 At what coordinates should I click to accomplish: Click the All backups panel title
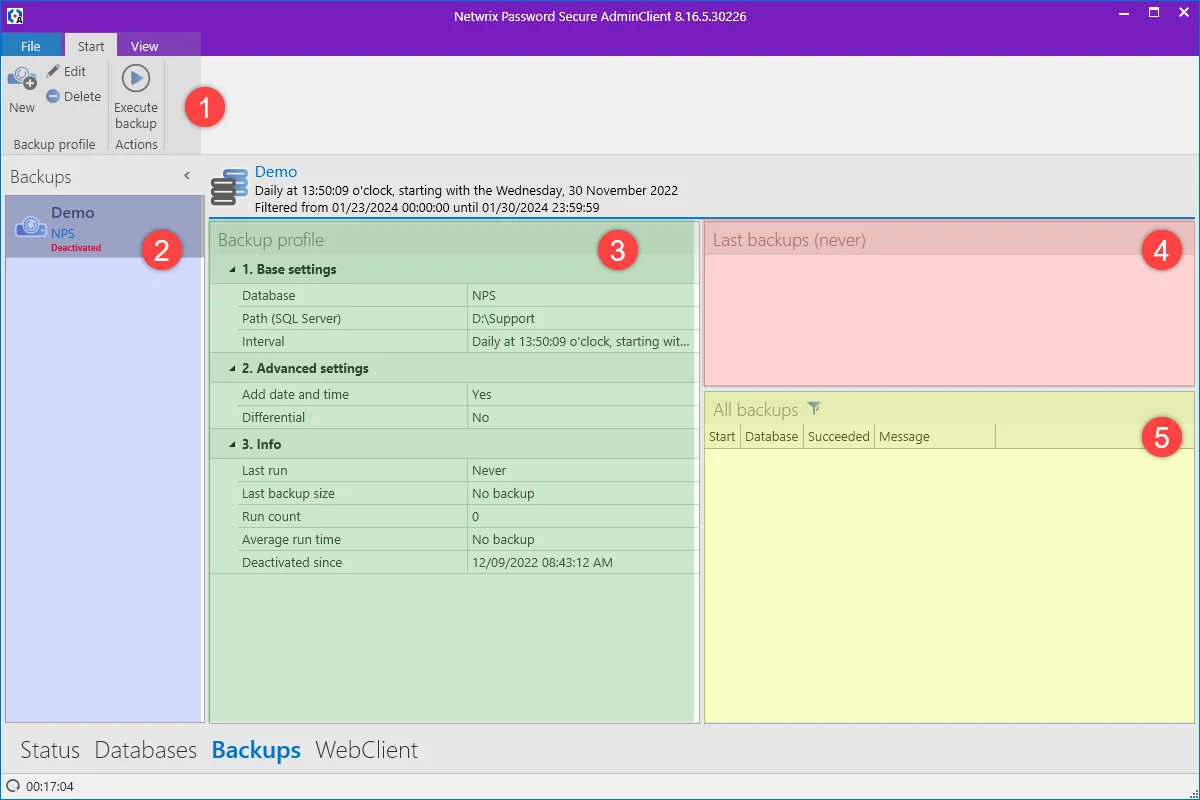pyautogui.click(x=755, y=409)
